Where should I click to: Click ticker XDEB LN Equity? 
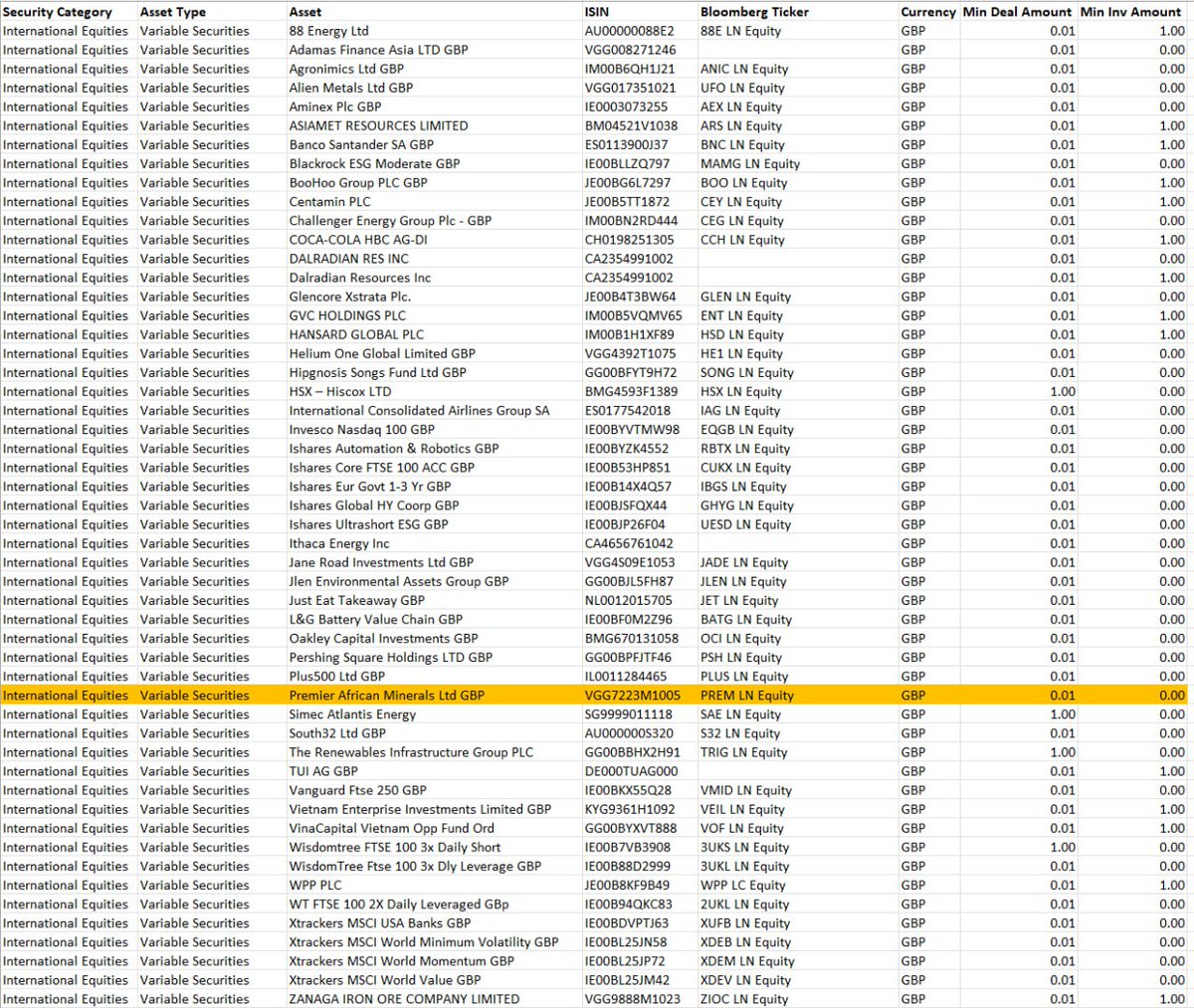(747, 942)
